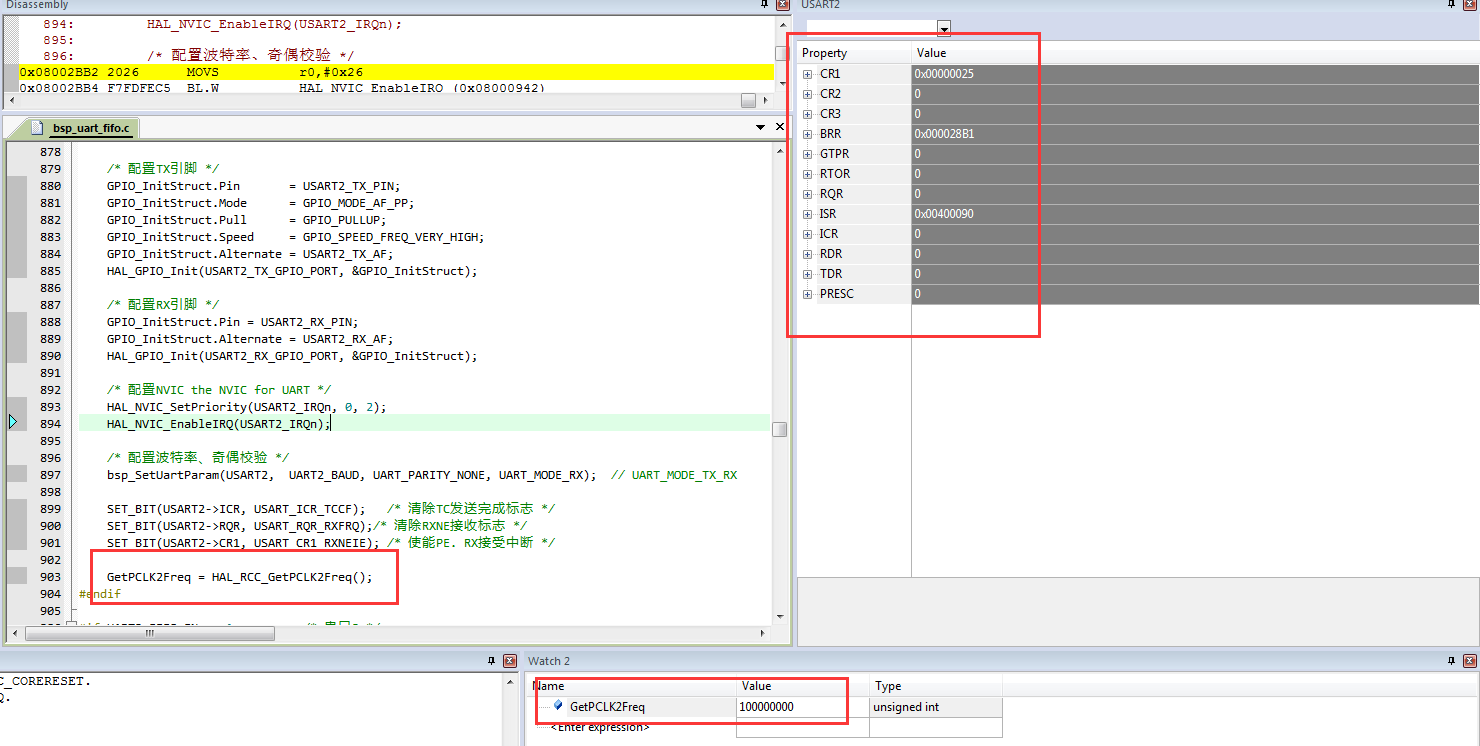The width and height of the screenshot is (1480, 746).
Task: Click the 100000000 value in Watch 2
Action: (766, 707)
